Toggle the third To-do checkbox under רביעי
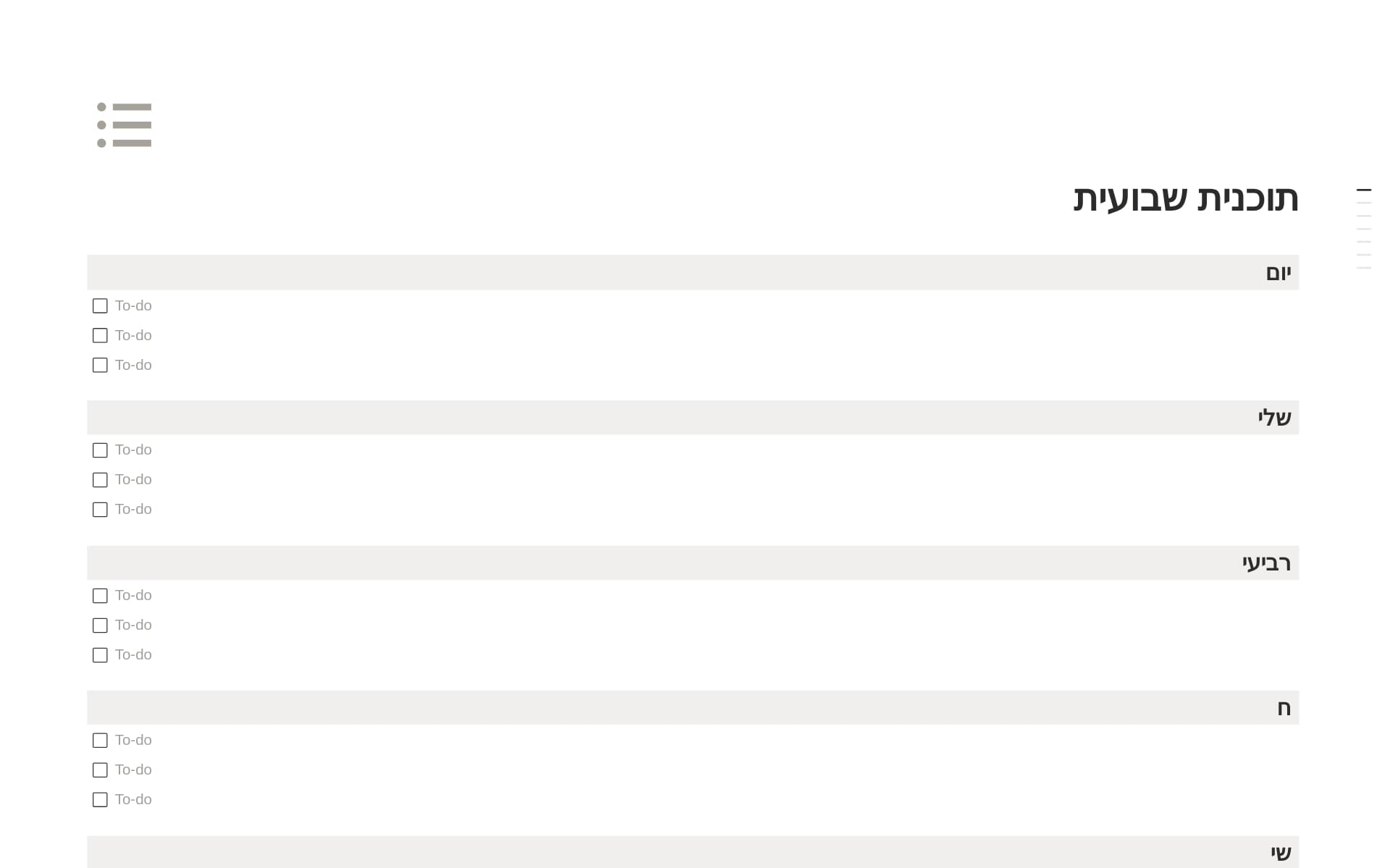This screenshot has width=1390, height=868. pos(100,655)
